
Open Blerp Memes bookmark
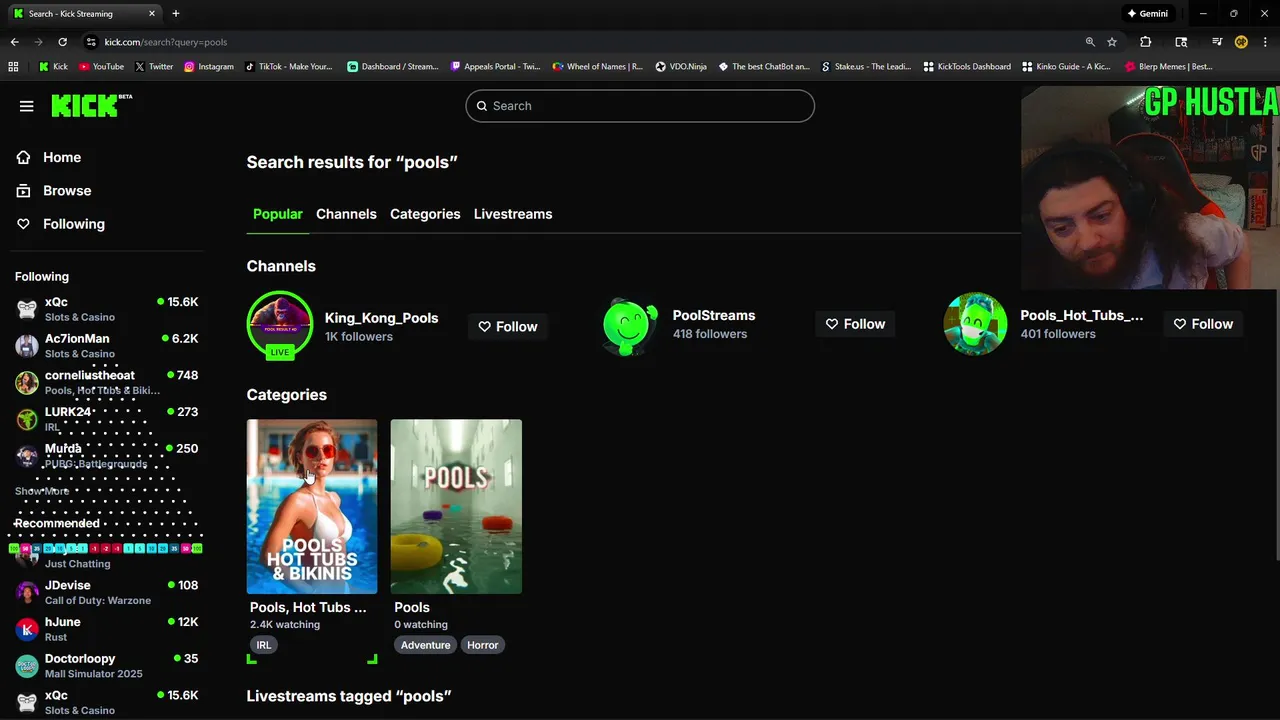(1168, 67)
